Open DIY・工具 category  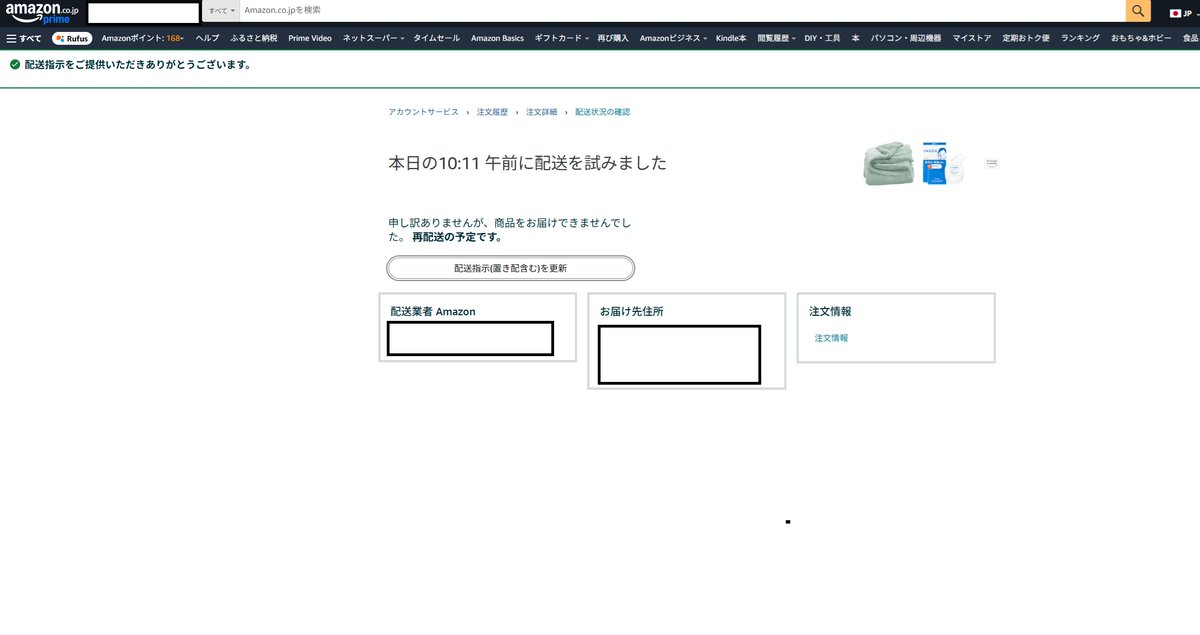[x=822, y=38]
